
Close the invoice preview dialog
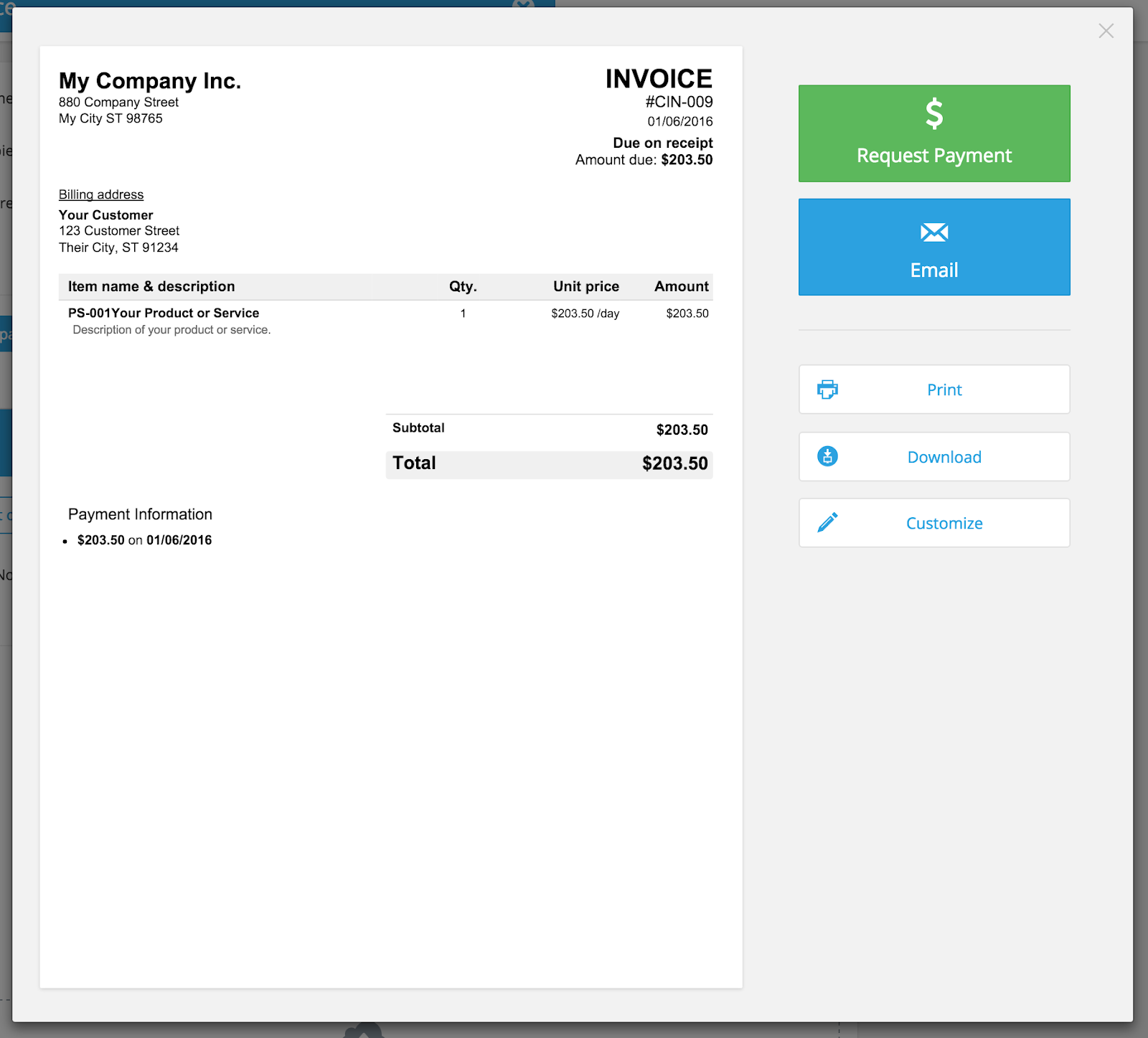1106,31
